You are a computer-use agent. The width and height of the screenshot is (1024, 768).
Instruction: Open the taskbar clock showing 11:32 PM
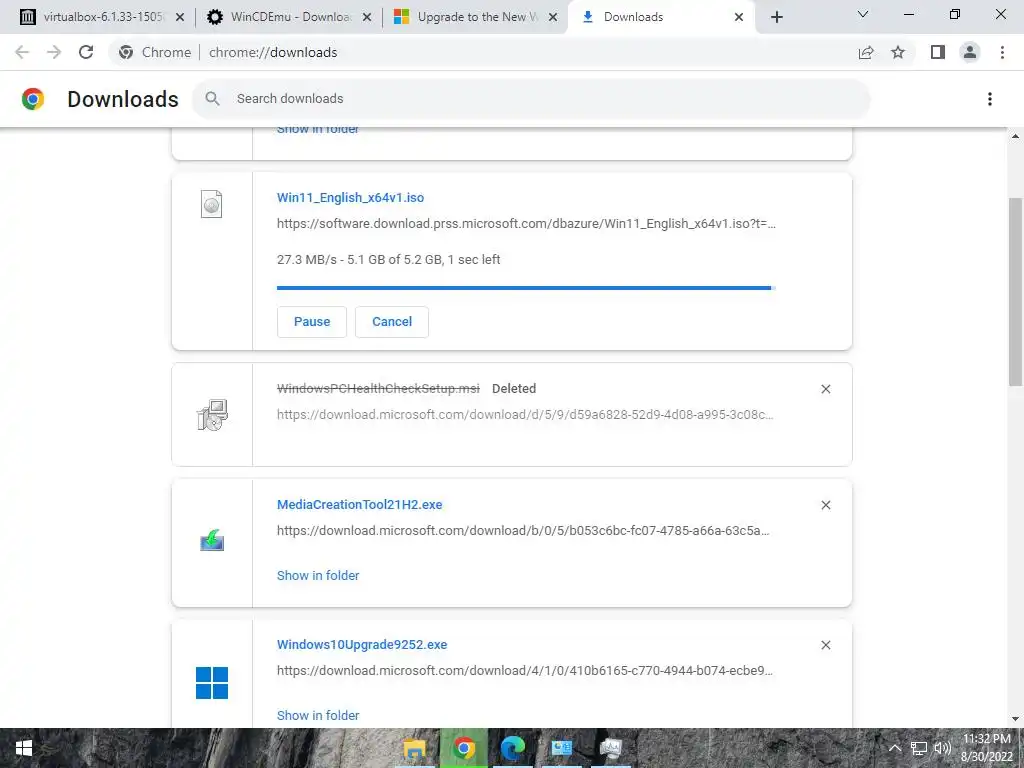[x=987, y=748]
